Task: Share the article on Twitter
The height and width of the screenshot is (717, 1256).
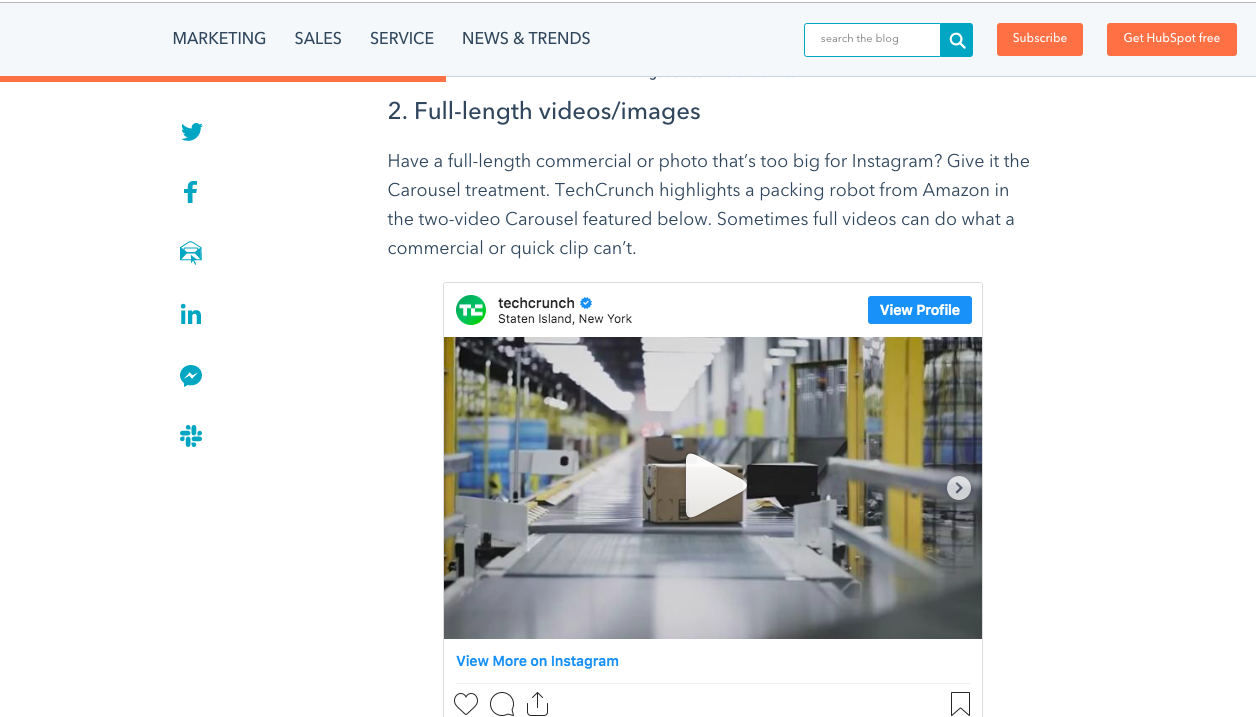Action: tap(192, 132)
